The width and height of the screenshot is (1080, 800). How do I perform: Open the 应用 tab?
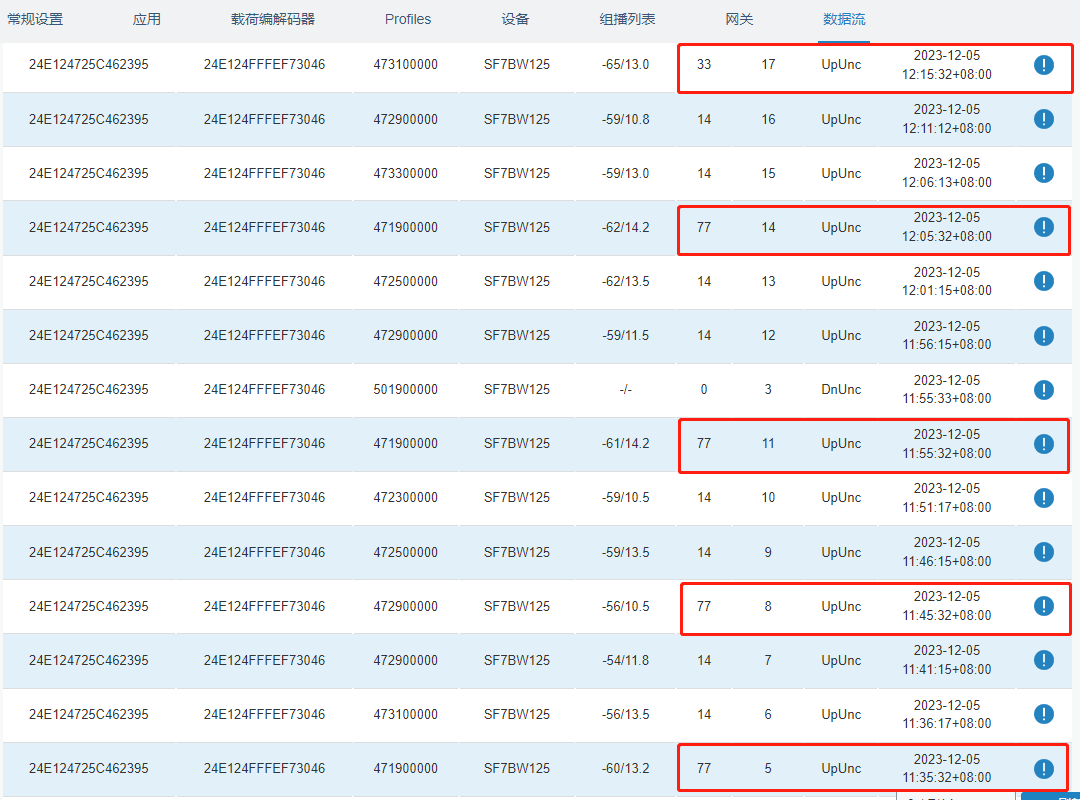pyautogui.click(x=146, y=19)
